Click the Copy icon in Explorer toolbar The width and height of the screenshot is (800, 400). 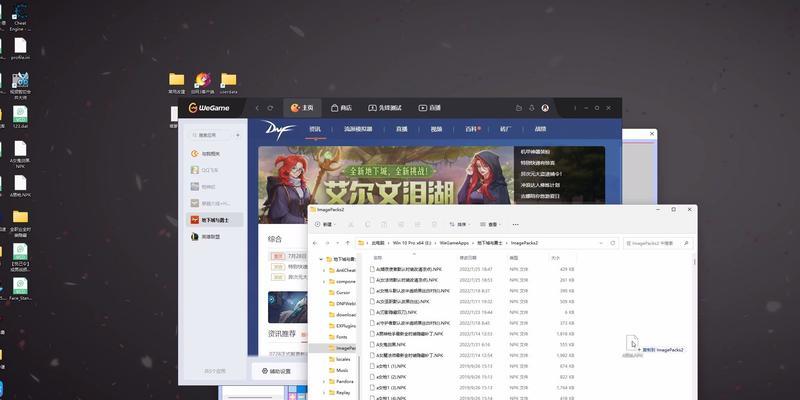(368, 224)
